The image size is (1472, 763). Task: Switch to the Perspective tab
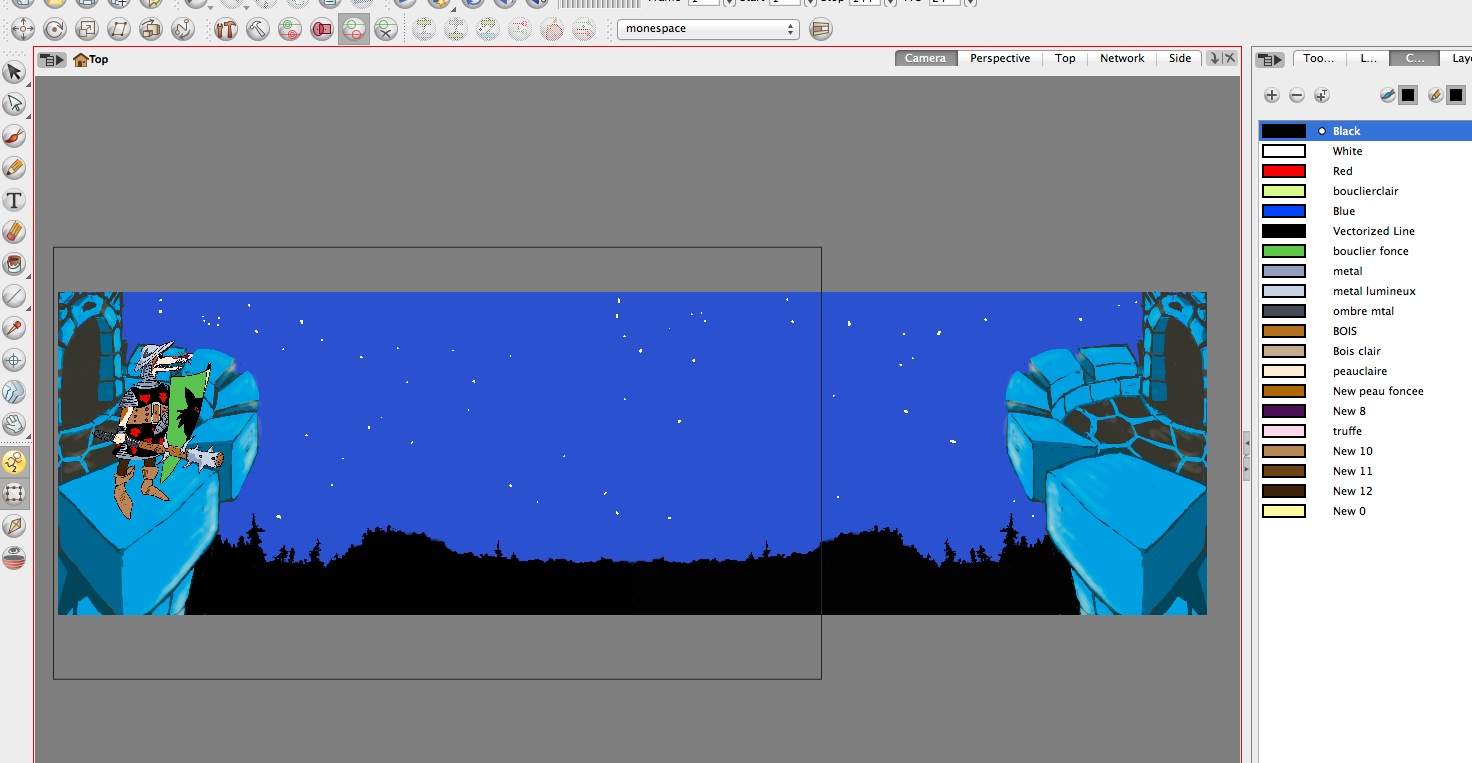coord(1000,58)
